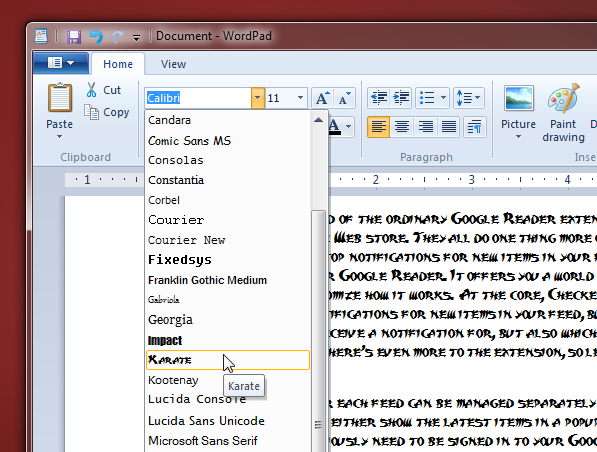Viewport: 597px width, 452px height.
Task: Apply the Microsoft Sans Serif font
Action: click(228, 441)
